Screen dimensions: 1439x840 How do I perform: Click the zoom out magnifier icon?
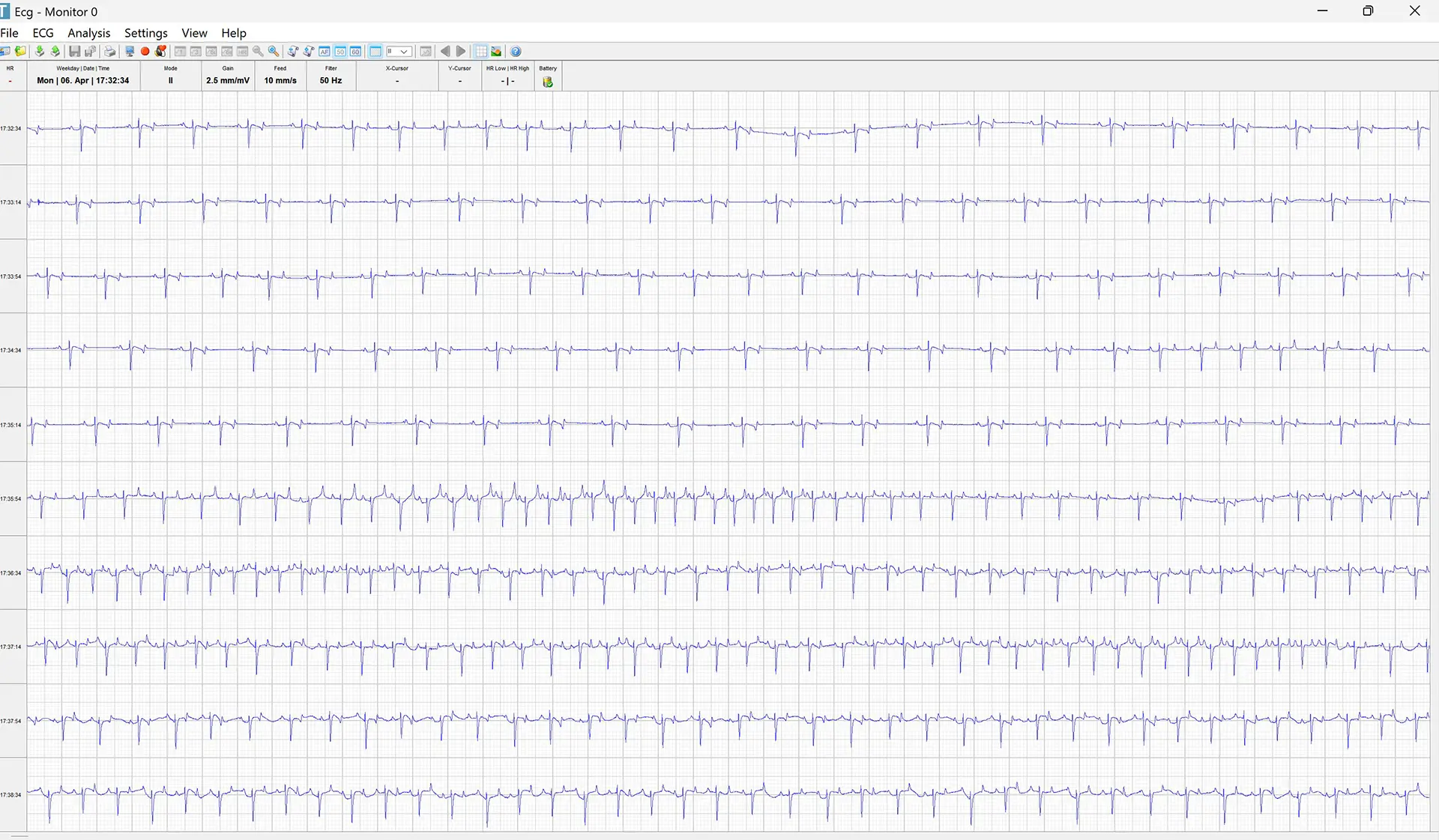coord(258,52)
